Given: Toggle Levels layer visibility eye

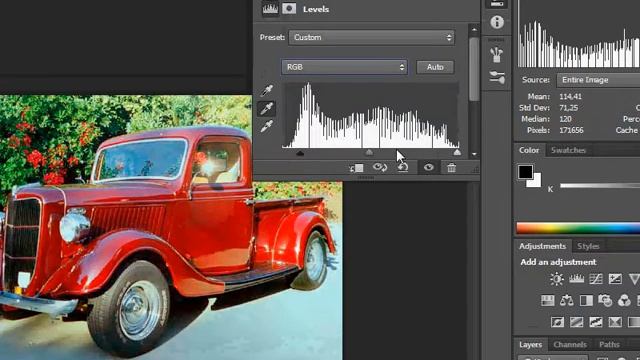Looking at the screenshot, I should coord(429,167).
